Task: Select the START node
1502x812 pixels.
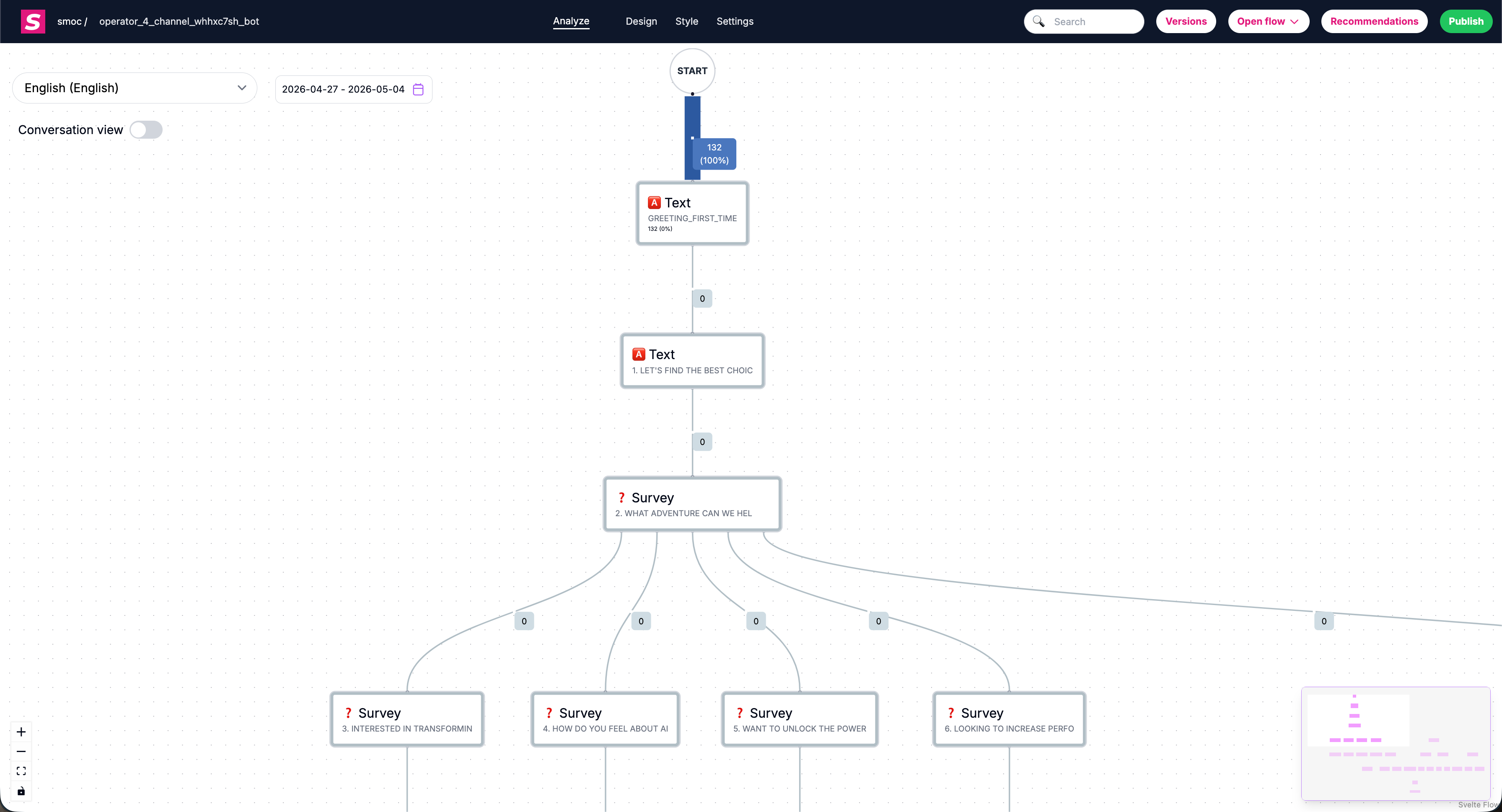Action: pyautogui.click(x=692, y=70)
